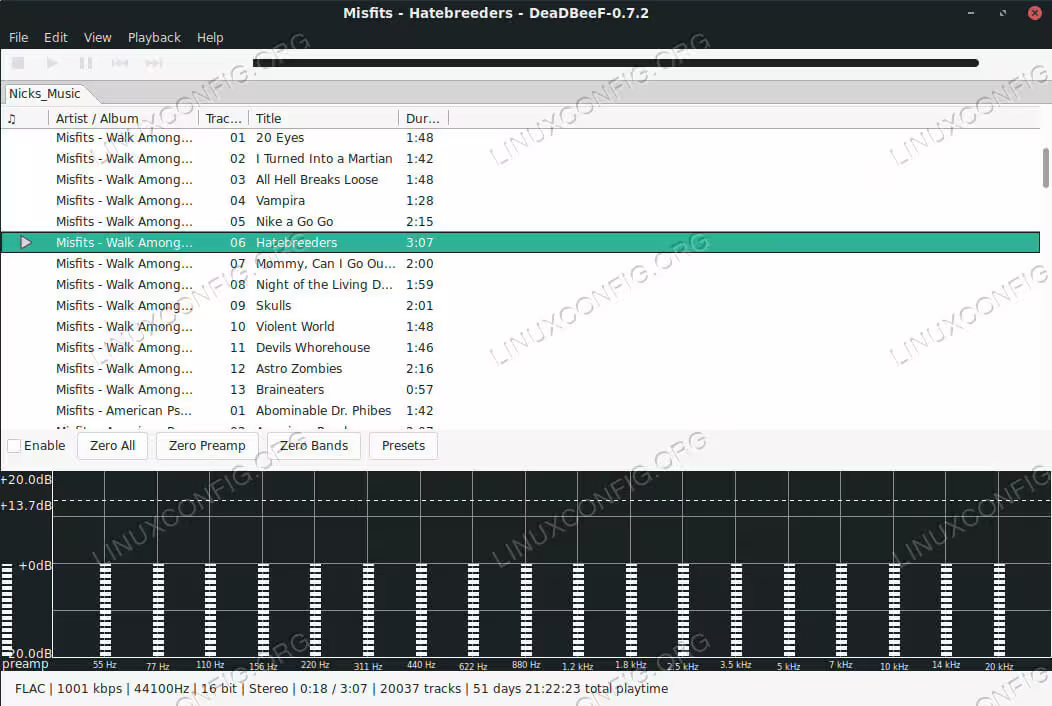Screen dimensions: 1052x706
Task: Select the track Nike a Go Go
Action: pyautogui.click(x=521, y=221)
